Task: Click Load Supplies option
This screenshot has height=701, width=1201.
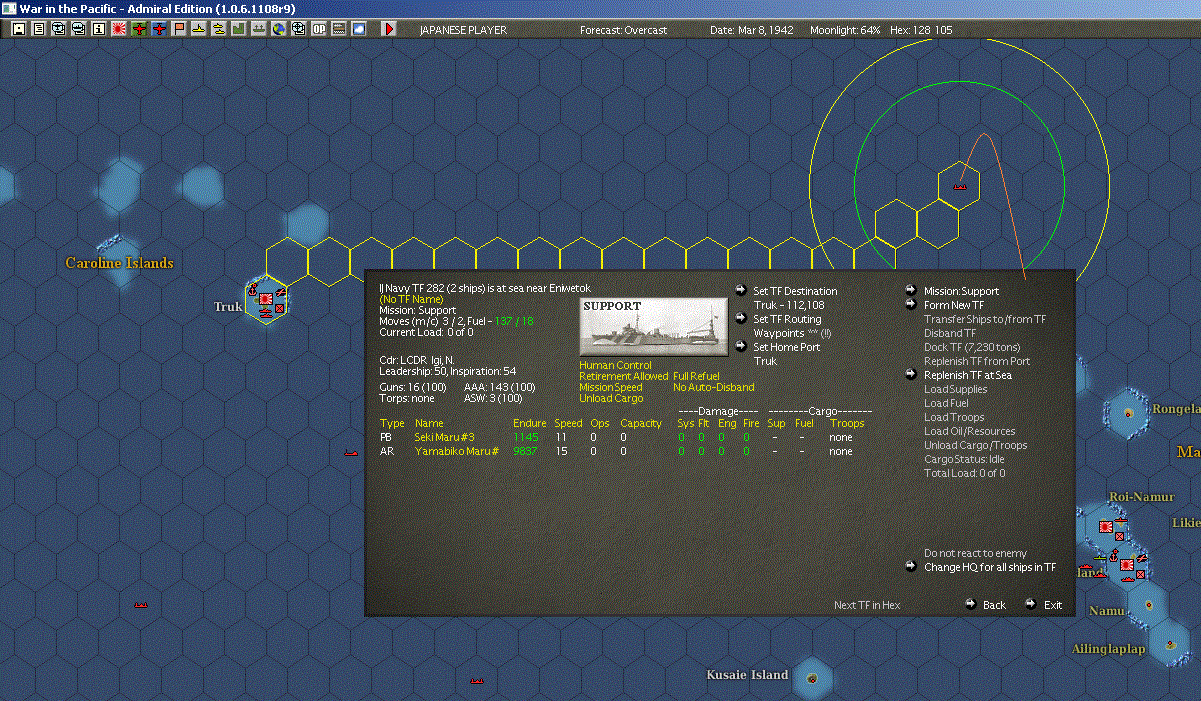Action: (x=955, y=389)
